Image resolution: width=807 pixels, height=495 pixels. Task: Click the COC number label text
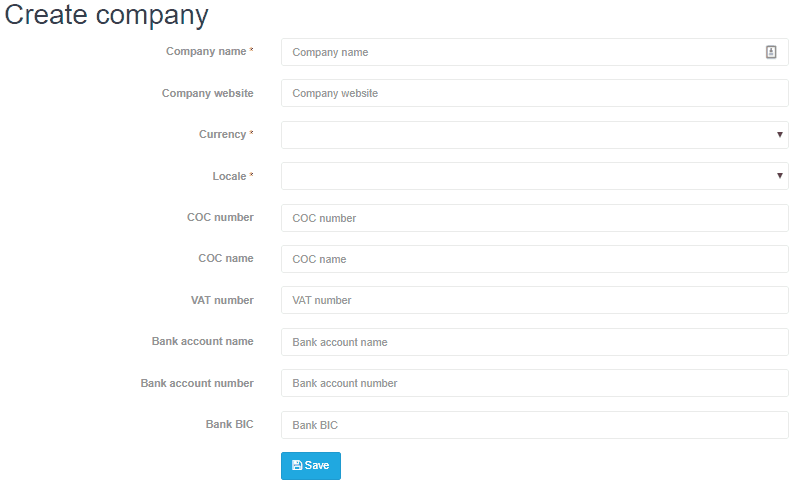click(x=220, y=217)
